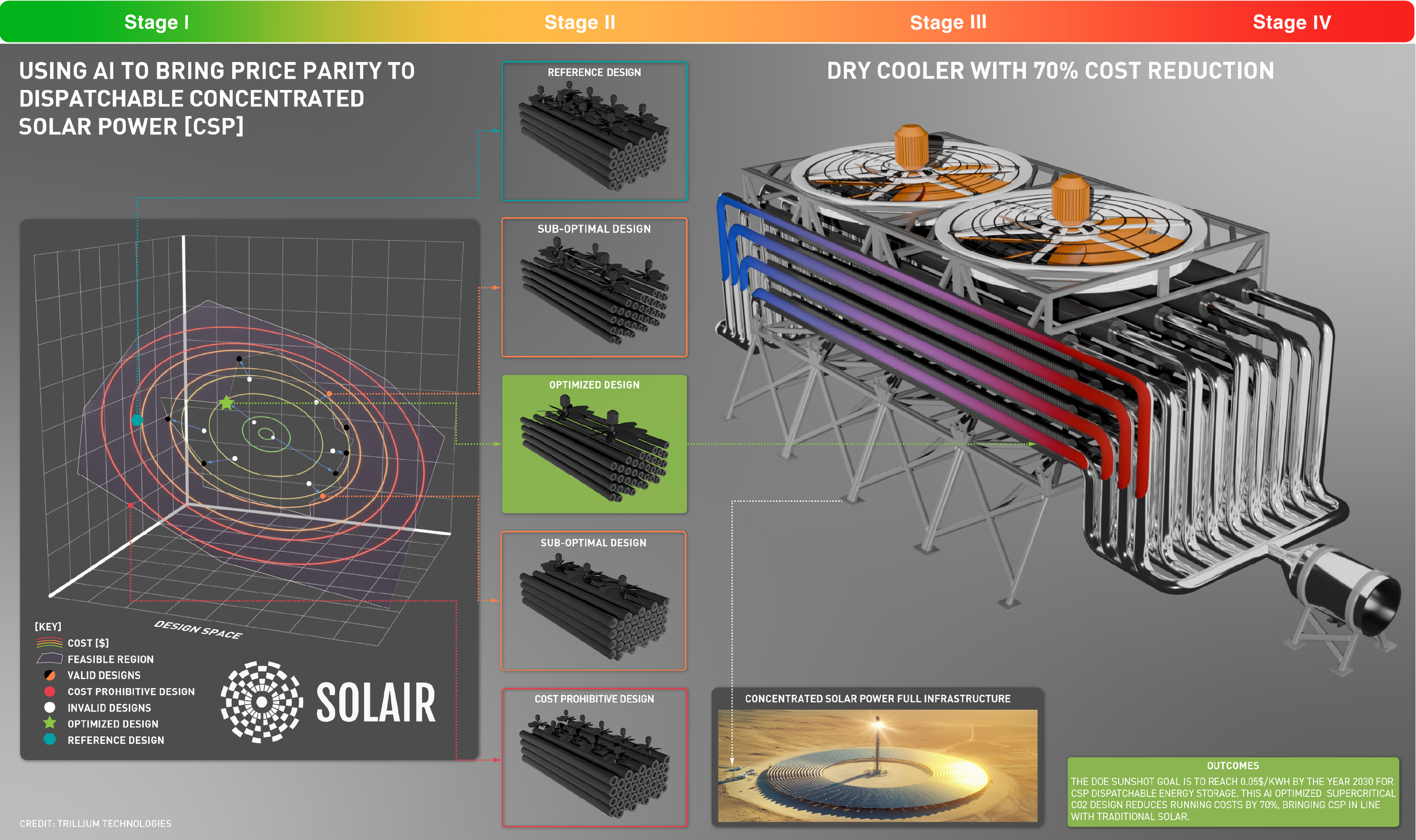Click the FEASIBLE REGION key label
This screenshot has height=840, width=1416.
pyautogui.click(x=110, y=659)
